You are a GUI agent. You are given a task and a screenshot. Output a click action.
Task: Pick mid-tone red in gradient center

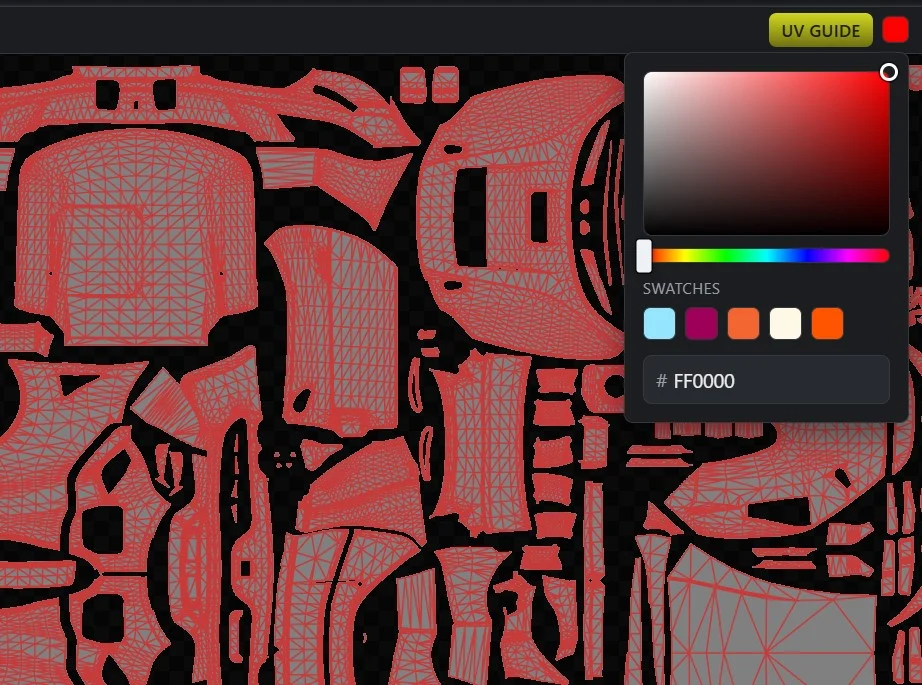(766, 154)
